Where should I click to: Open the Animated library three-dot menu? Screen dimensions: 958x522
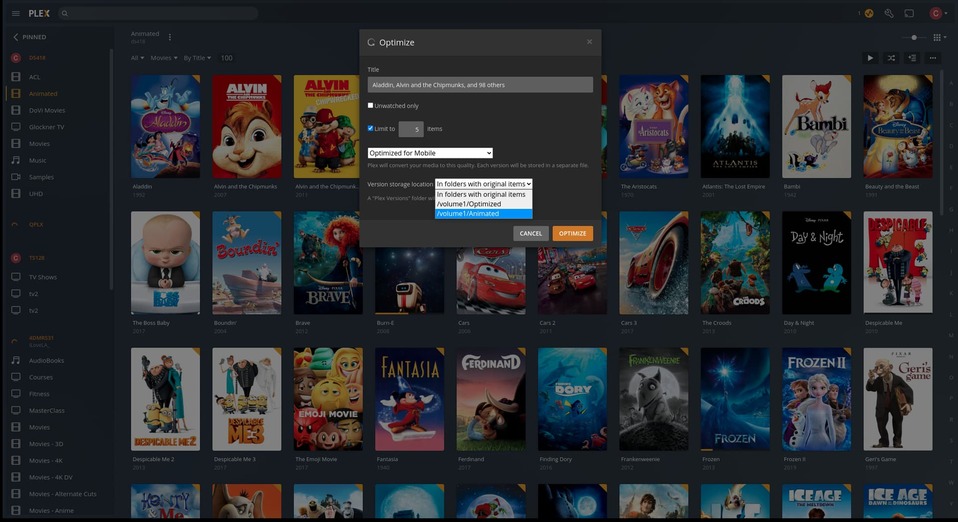click(169, 37)
